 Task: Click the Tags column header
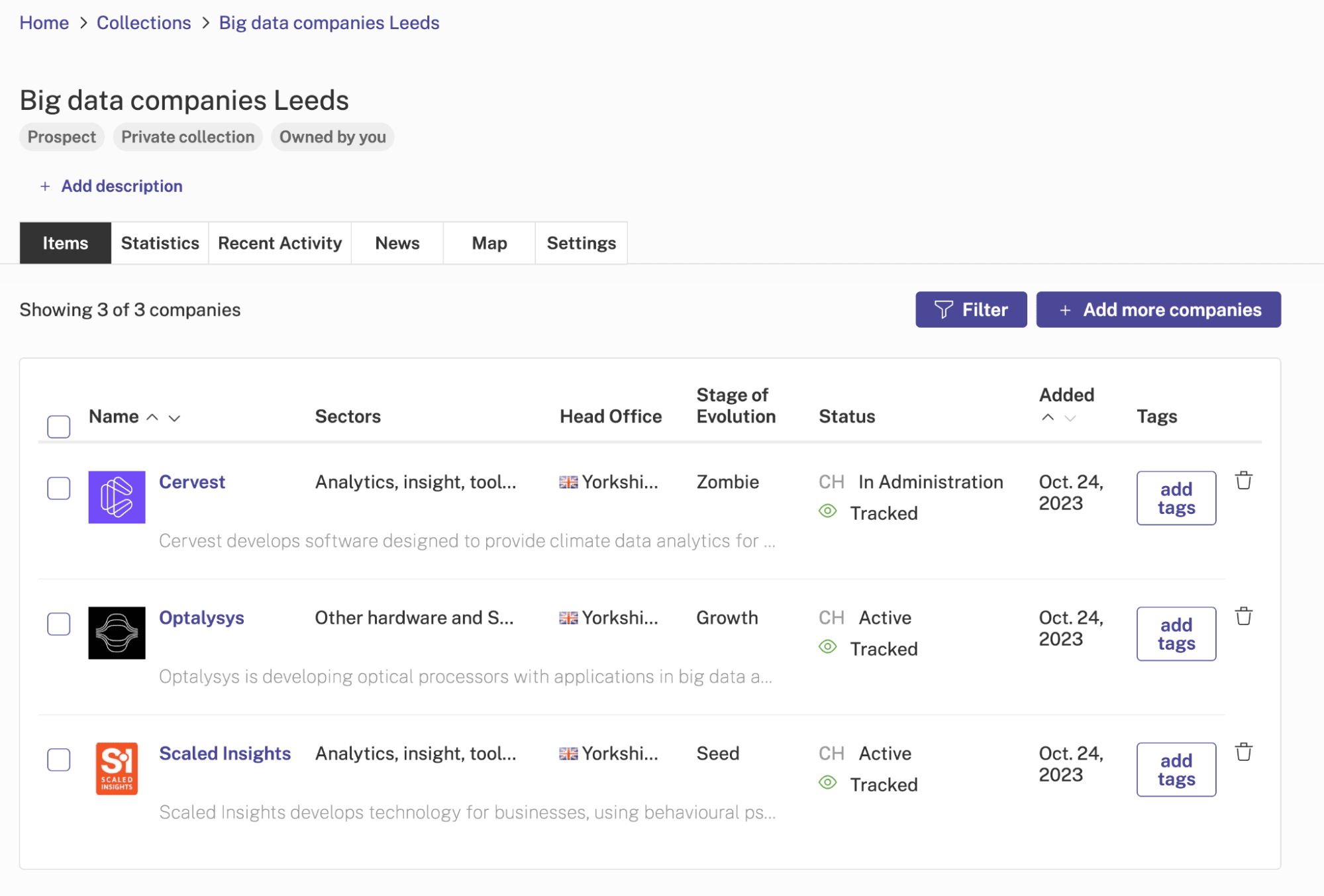pos(1156,417)
